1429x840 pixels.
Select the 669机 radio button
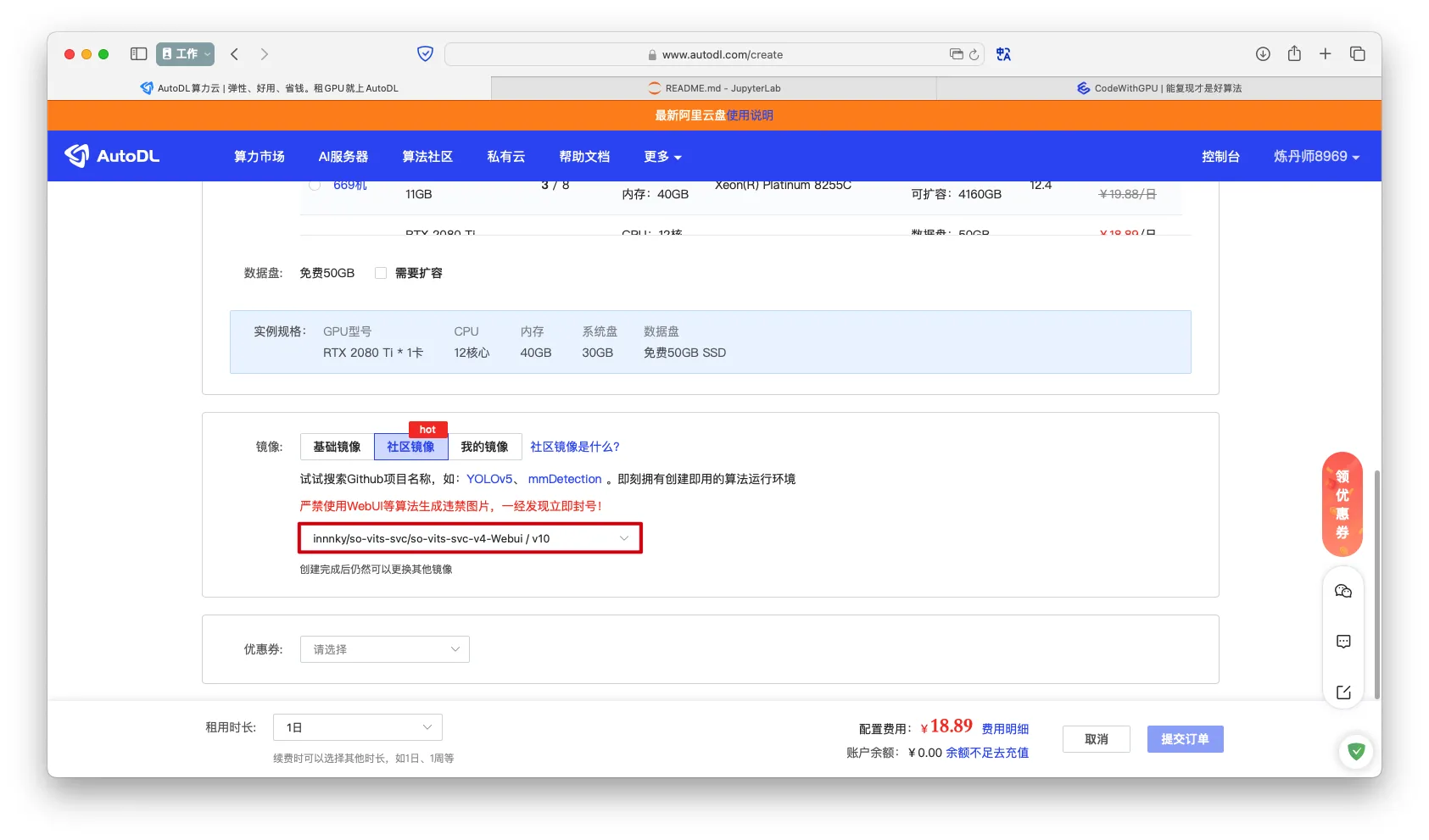315,185
